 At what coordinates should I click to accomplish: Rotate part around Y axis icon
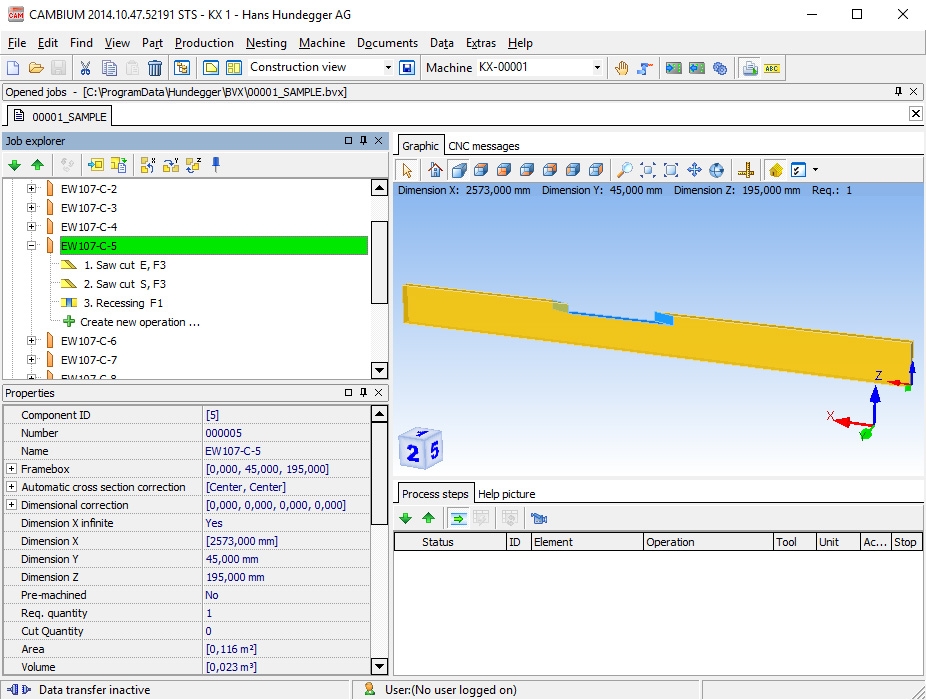pyautogui.click(x=171, y=165)
